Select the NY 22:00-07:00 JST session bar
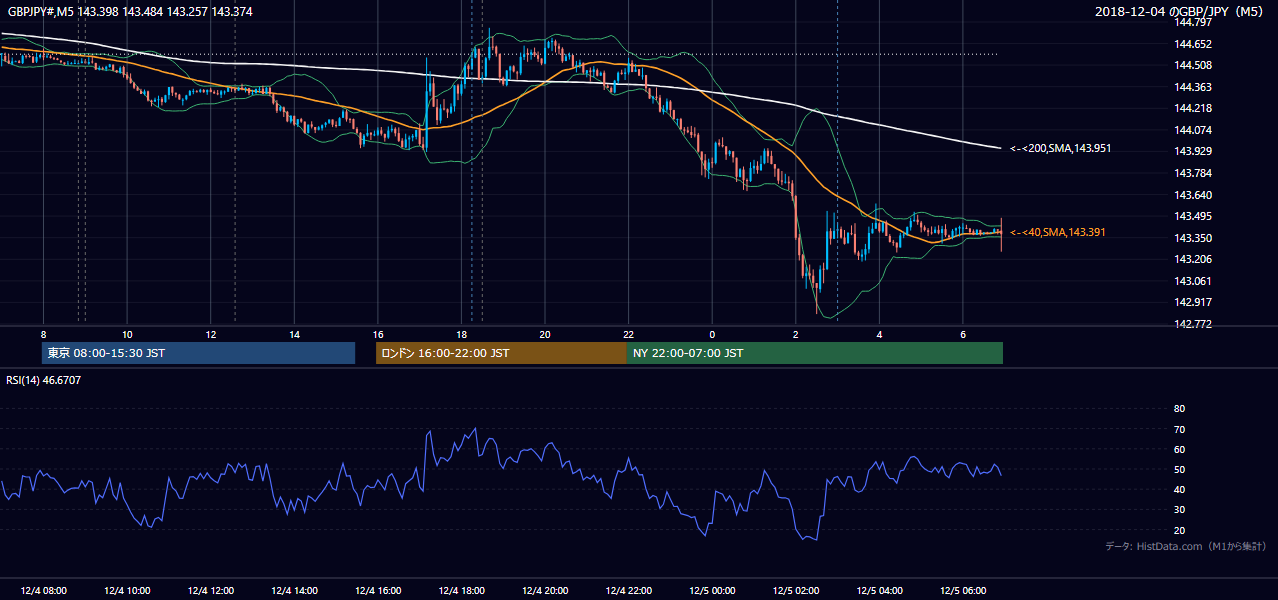 (x=815, y=353)
